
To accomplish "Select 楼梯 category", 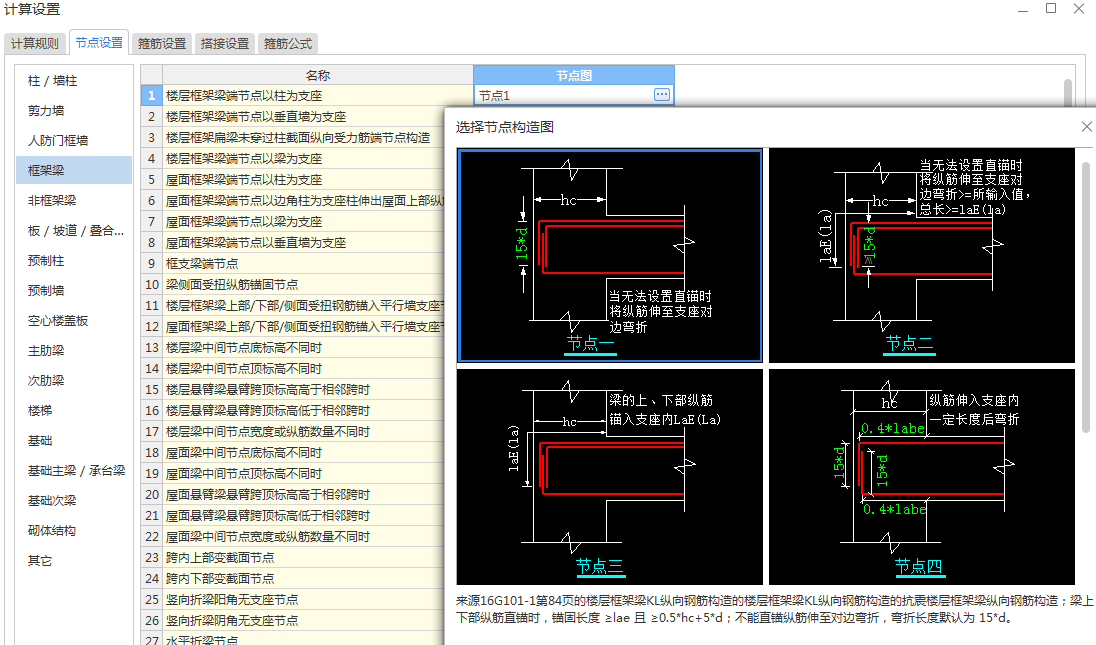I will coord(74,411).
